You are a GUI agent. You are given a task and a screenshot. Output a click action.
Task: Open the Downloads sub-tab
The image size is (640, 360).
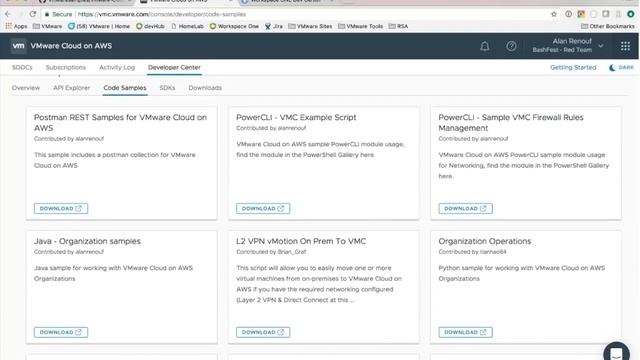pos(205,88)
